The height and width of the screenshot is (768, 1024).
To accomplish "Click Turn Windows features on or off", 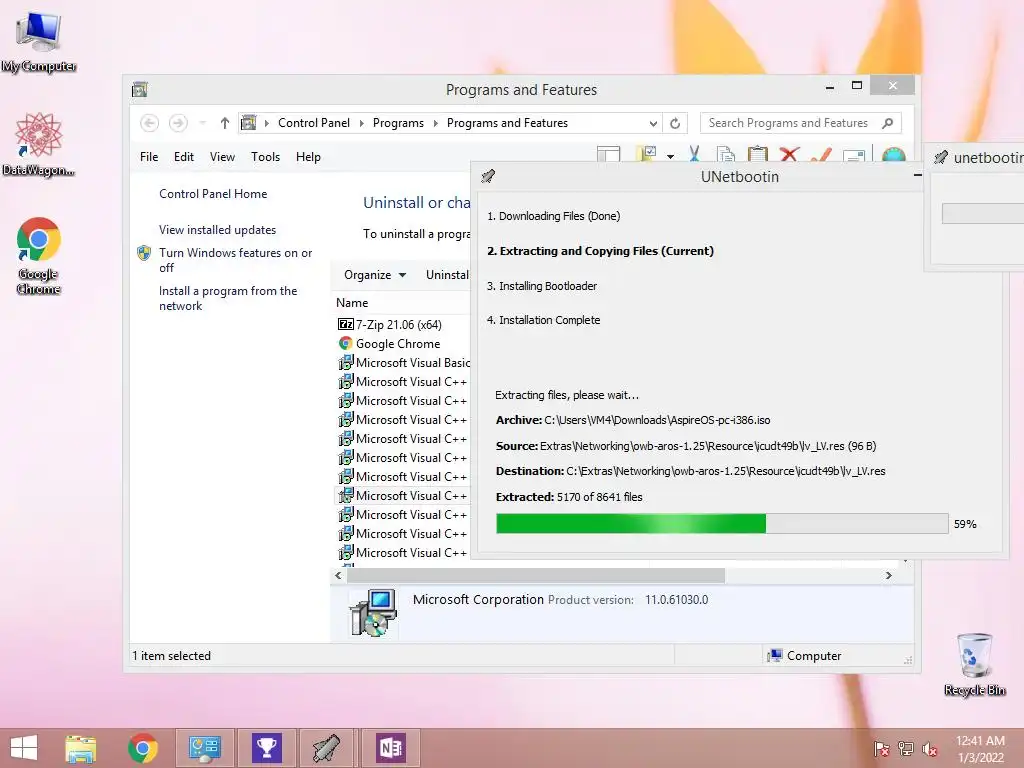I will [235, 260].
